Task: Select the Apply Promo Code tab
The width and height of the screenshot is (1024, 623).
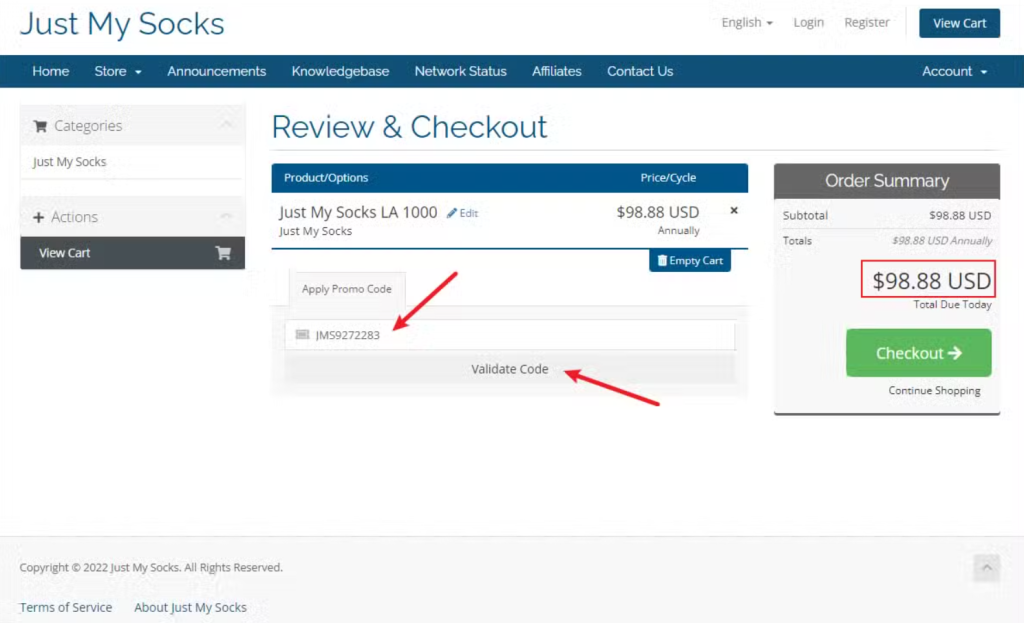Action: point(347,289)
